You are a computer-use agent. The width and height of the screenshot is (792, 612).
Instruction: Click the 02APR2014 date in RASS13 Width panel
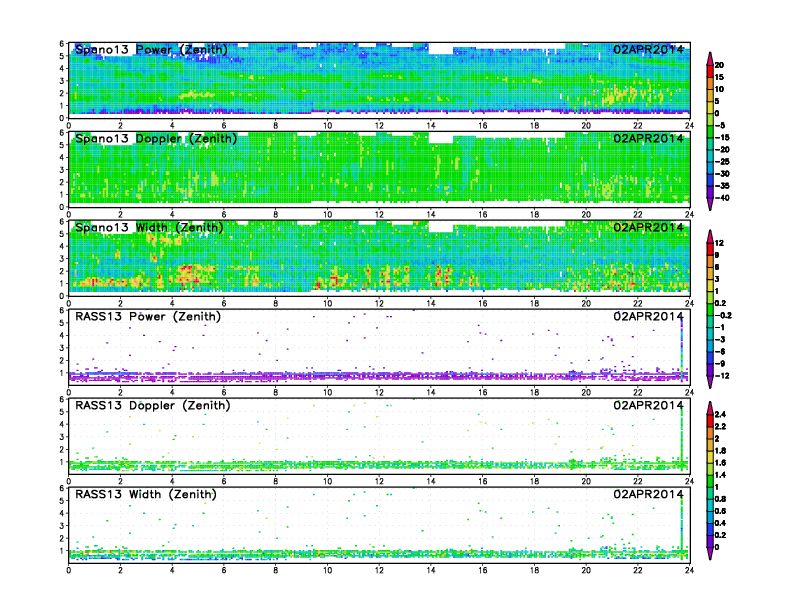(648, 494)
